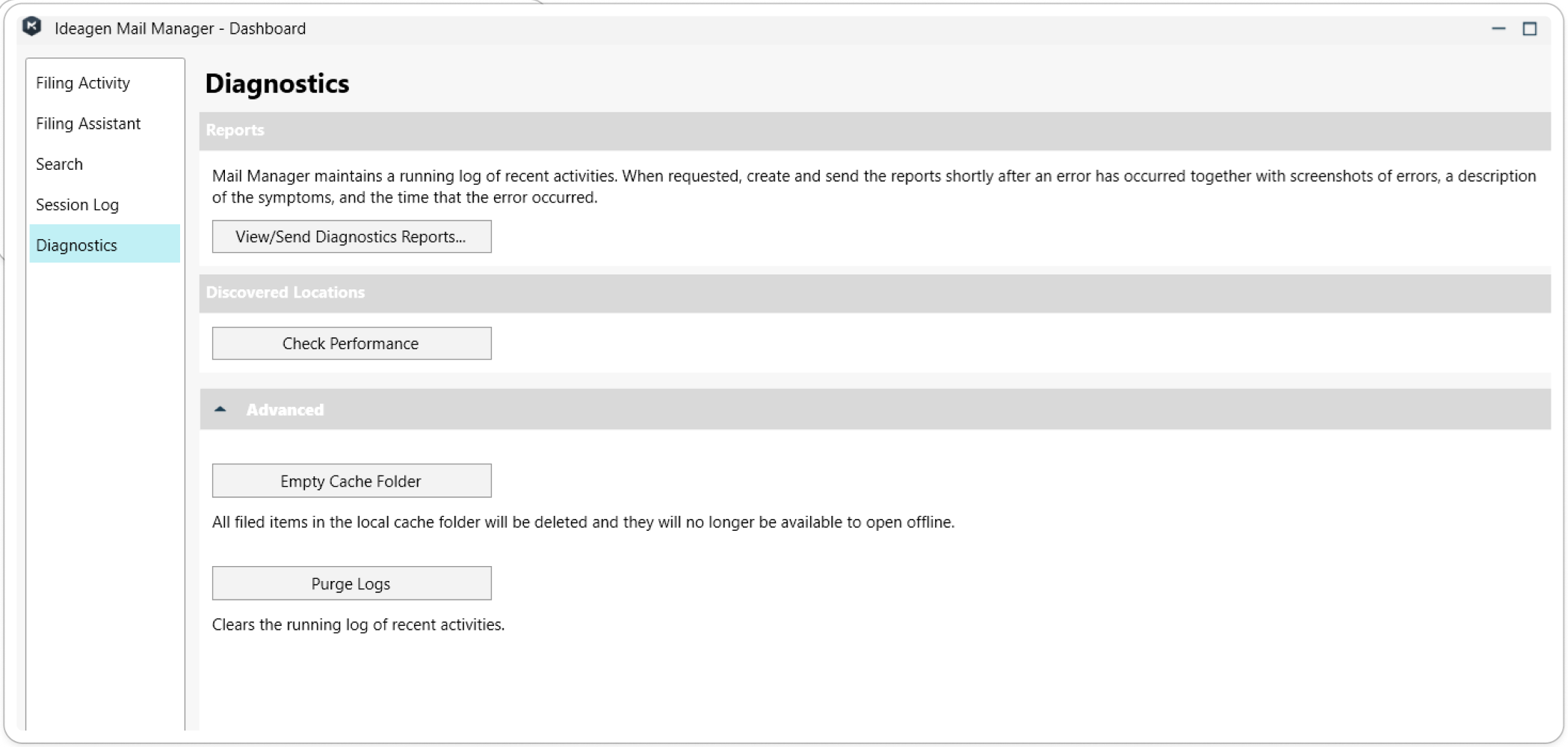Collapse the Advanced section using the arrow
Viewport: 1568px width, 747px height.
pyautogui.click(x=220, y=409)
